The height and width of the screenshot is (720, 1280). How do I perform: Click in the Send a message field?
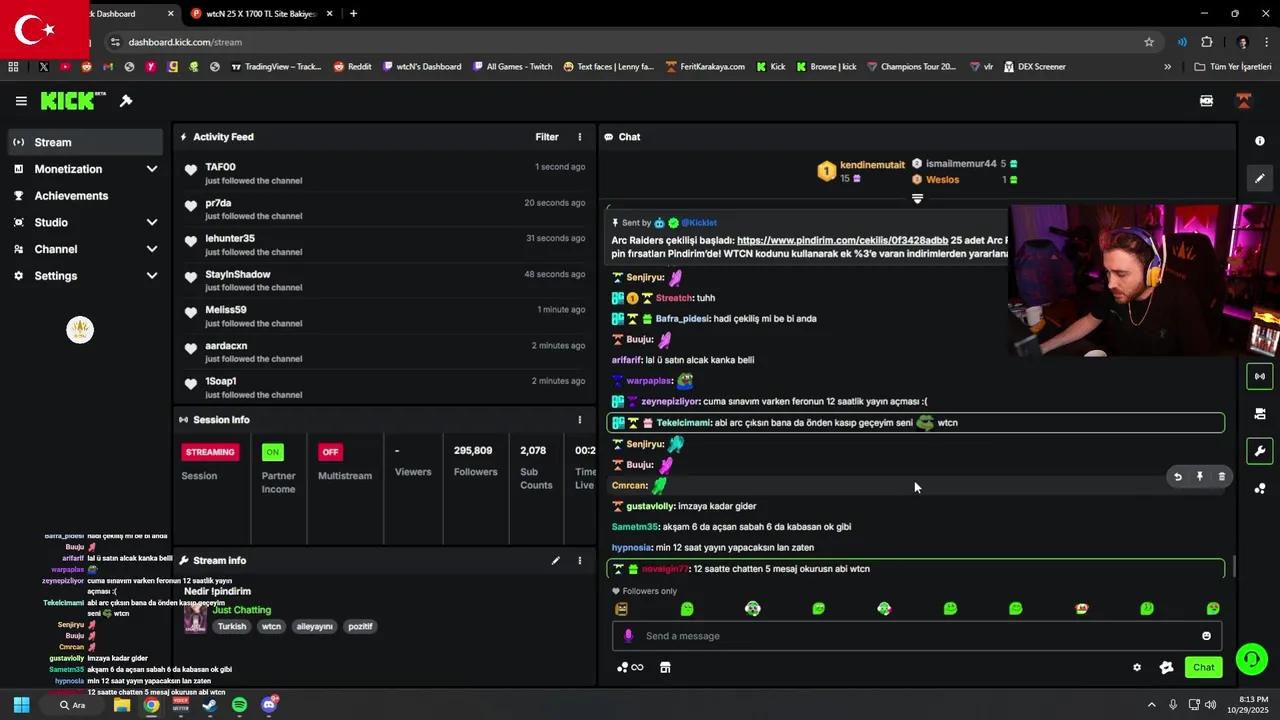point(915,636)
